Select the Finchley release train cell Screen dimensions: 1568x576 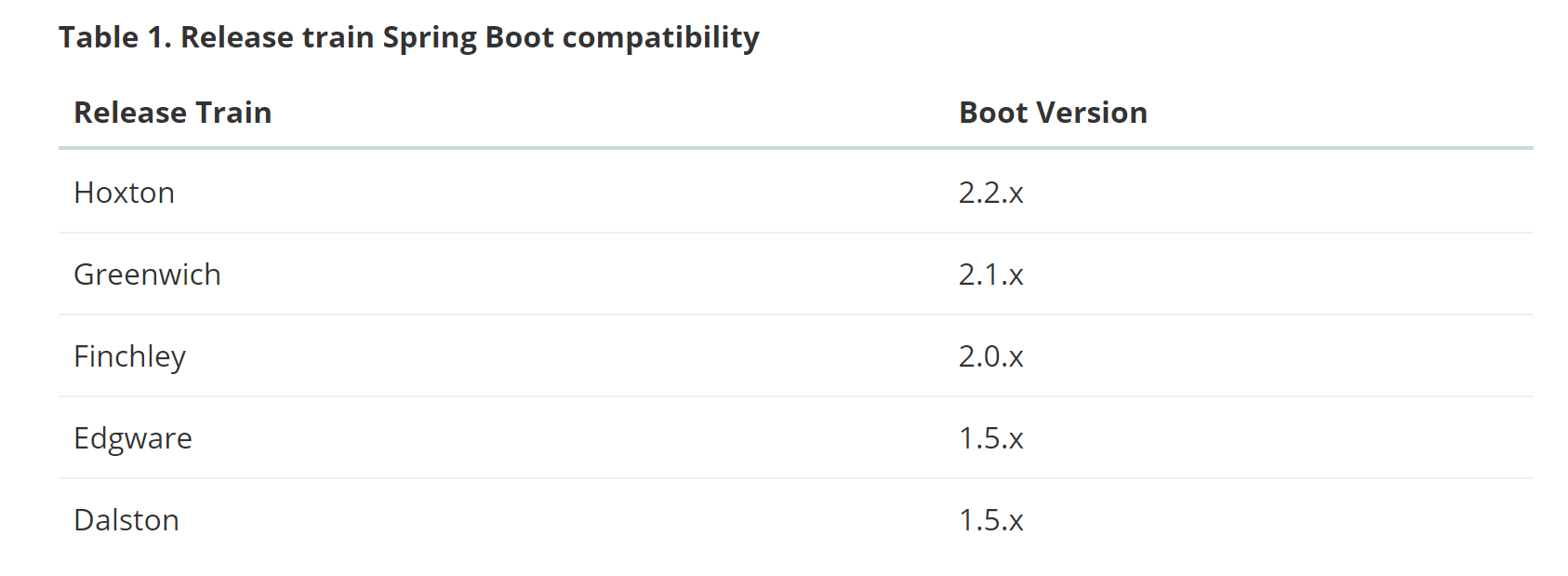129,356
